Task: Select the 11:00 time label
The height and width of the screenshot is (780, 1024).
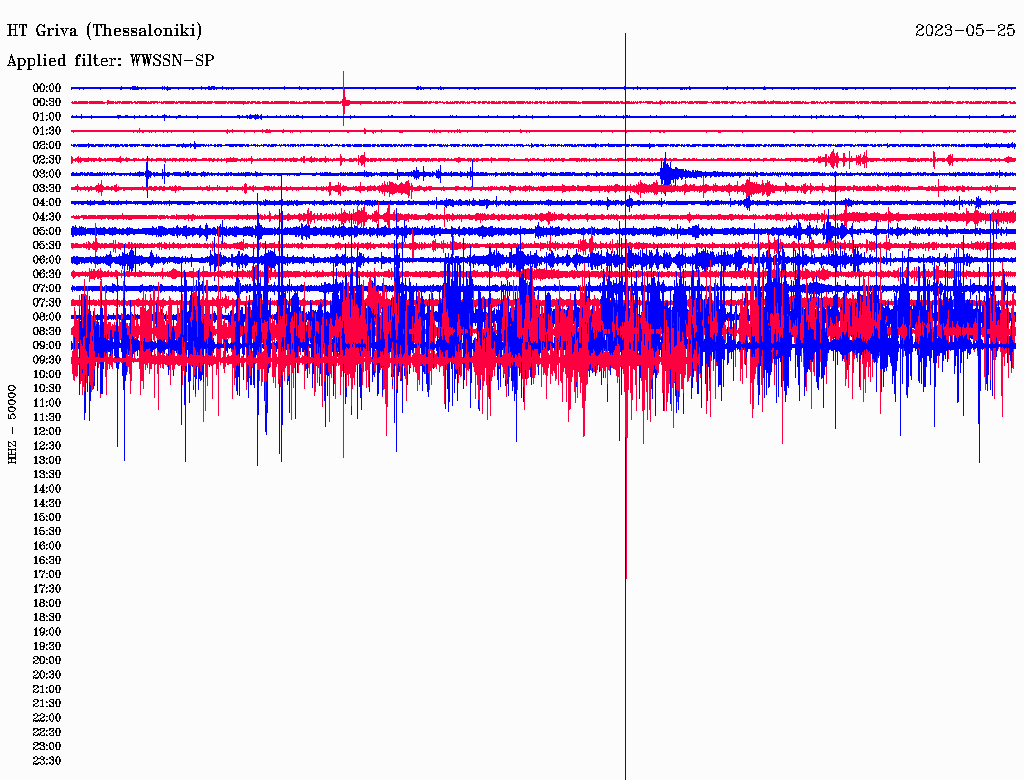Action: [x=47, y=403]
